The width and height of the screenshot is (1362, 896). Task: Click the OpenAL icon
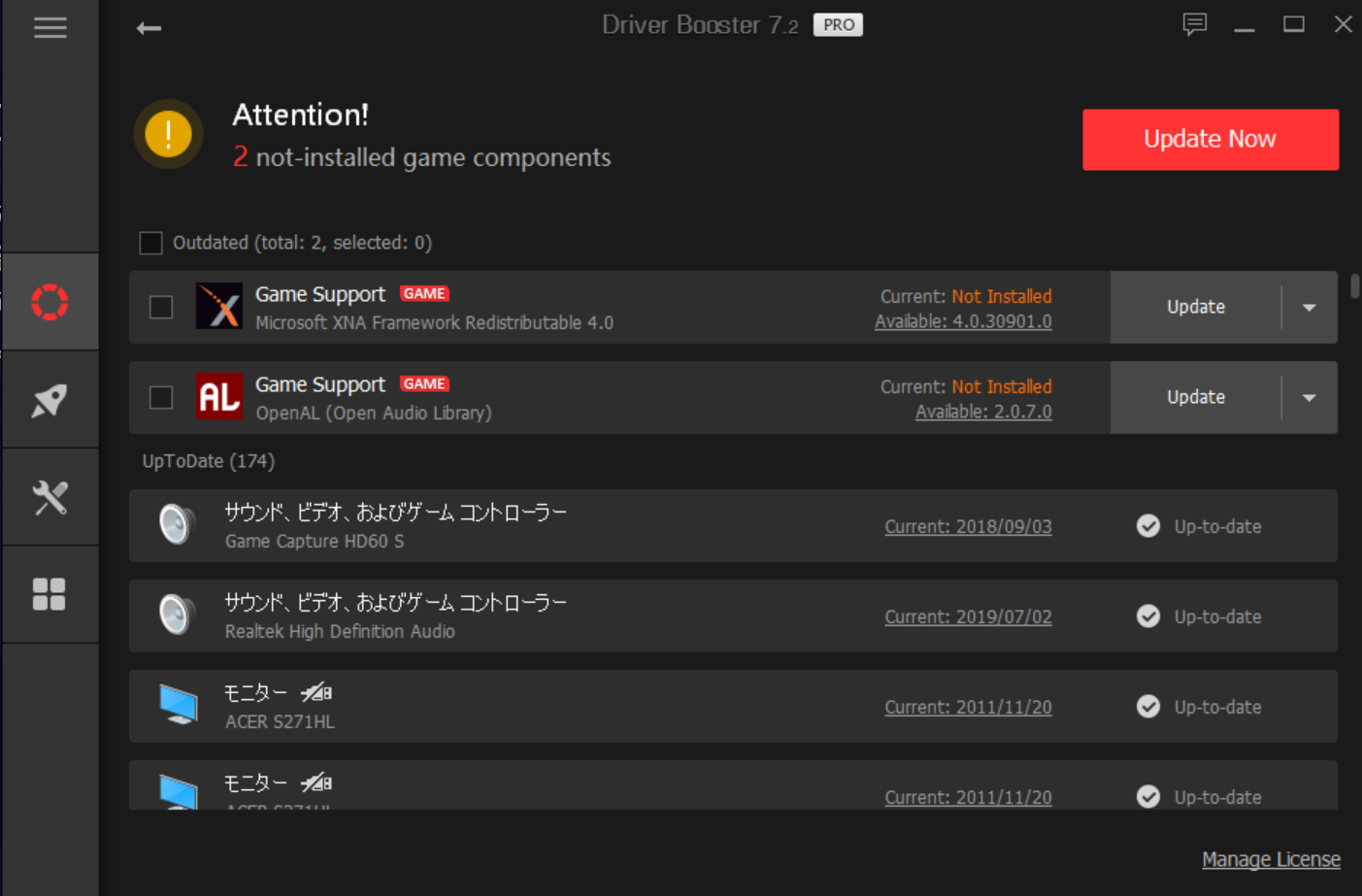[219, 396]
